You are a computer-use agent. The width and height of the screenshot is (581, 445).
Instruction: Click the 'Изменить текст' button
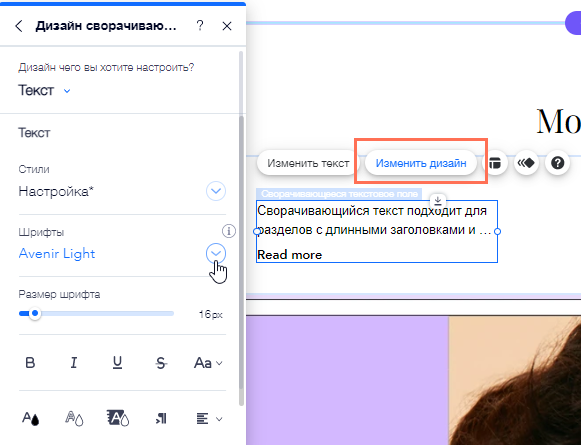pos(308,163)
